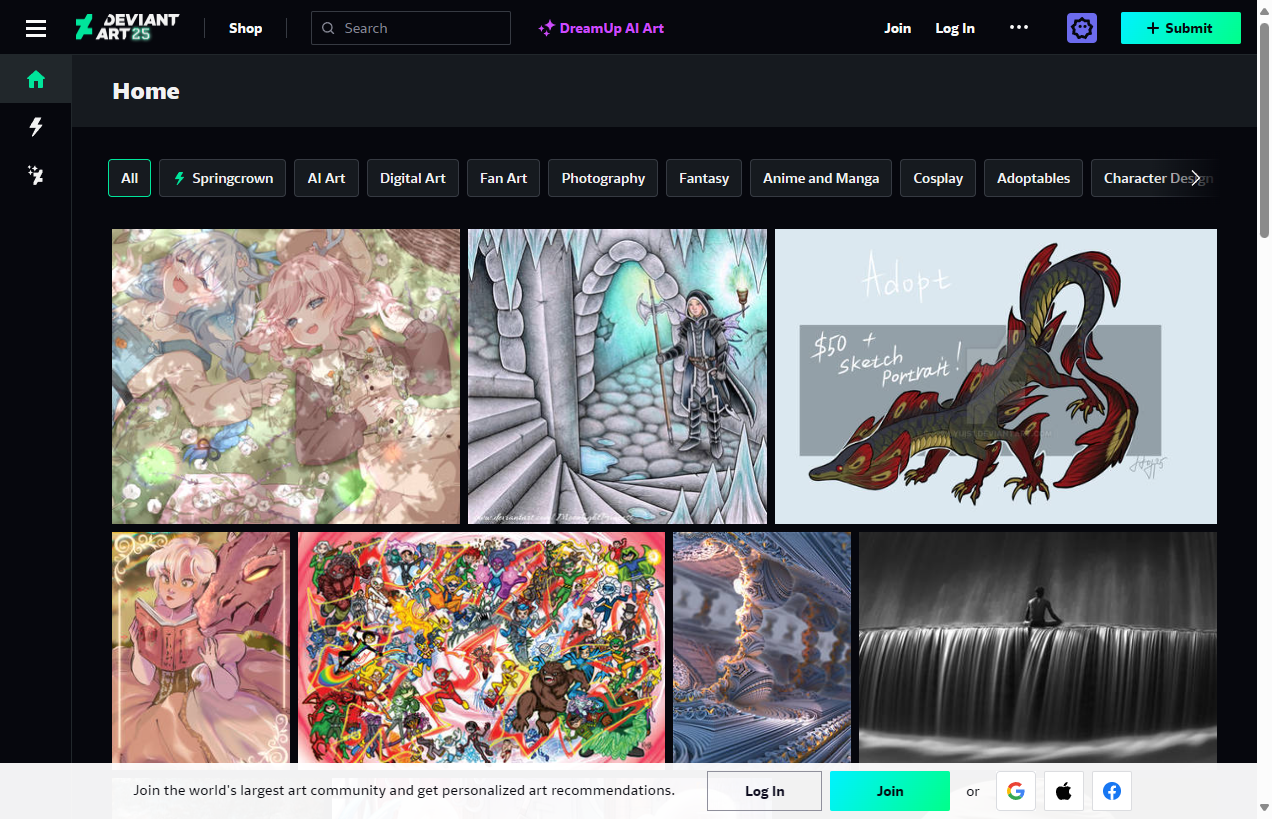Click the purple gear badge icon
Image resolution: width=1272 pixels, height=819 pixels.
coord(1082,28)
